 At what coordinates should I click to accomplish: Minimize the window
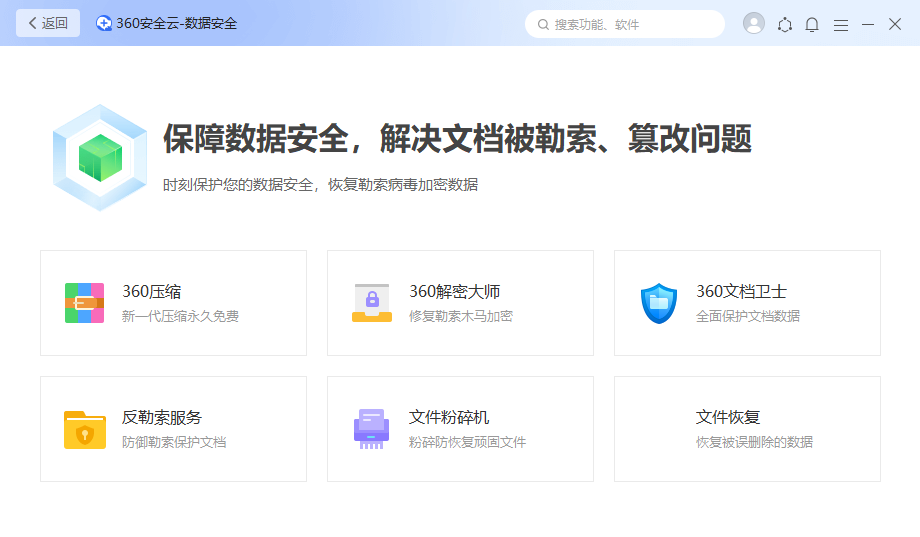pyautogui.click(x=868, y=25)
